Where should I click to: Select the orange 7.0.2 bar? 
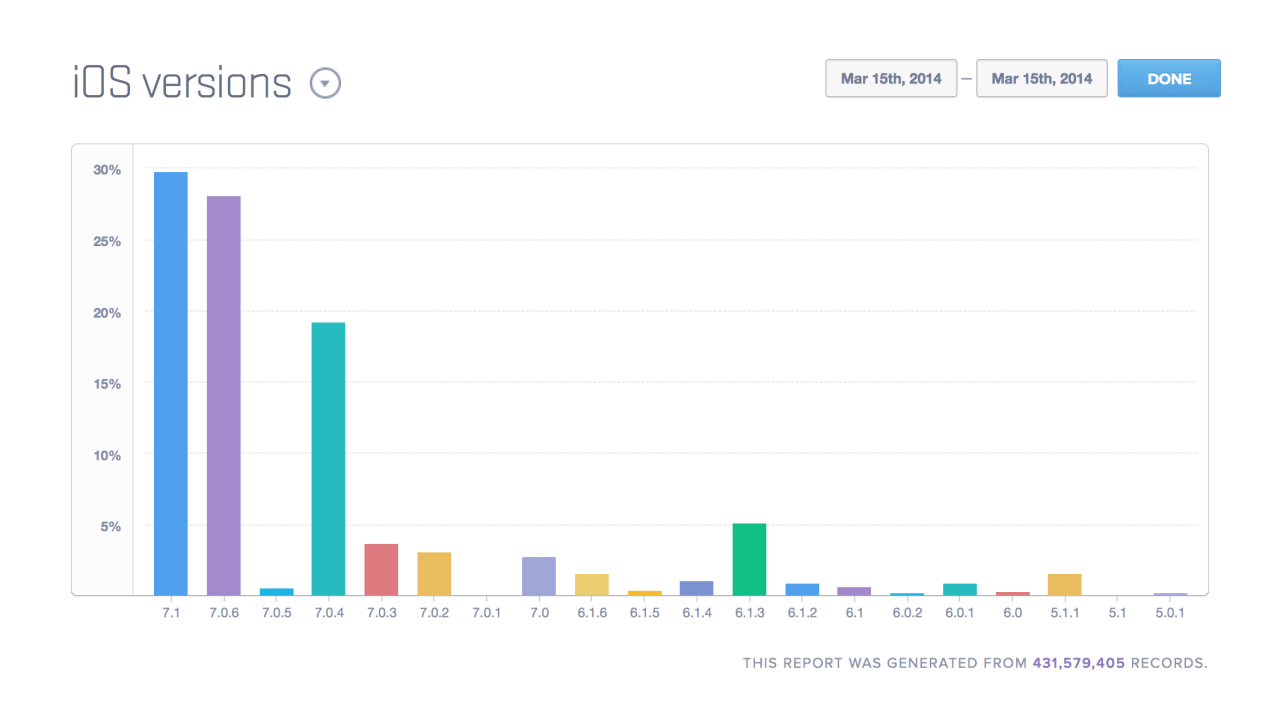click(x=434, y=574)
